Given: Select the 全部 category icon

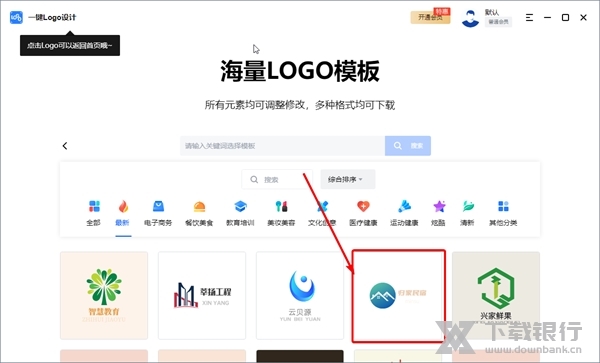Looking at the screenshot, I should 94,206.
